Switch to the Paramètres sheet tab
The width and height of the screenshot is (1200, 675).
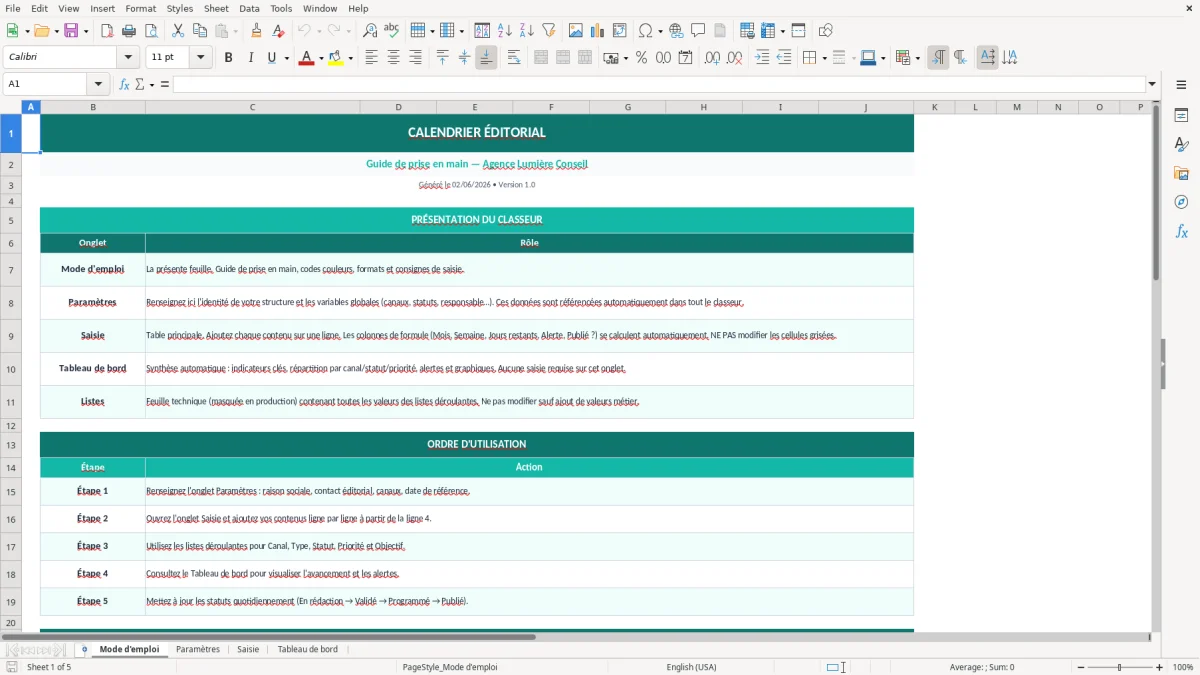198,649
